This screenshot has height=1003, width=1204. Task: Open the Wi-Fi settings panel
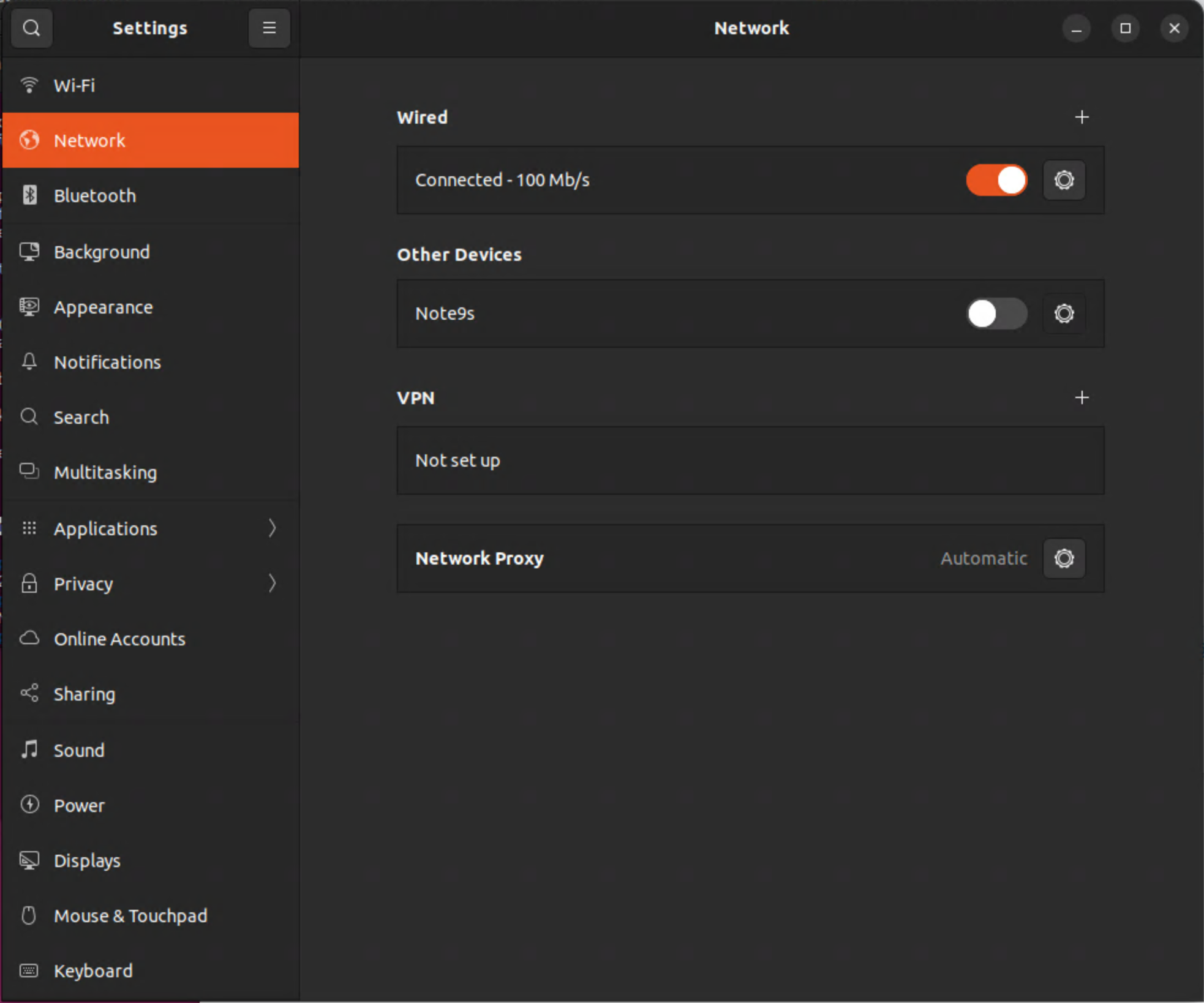(x=75, y=86)
